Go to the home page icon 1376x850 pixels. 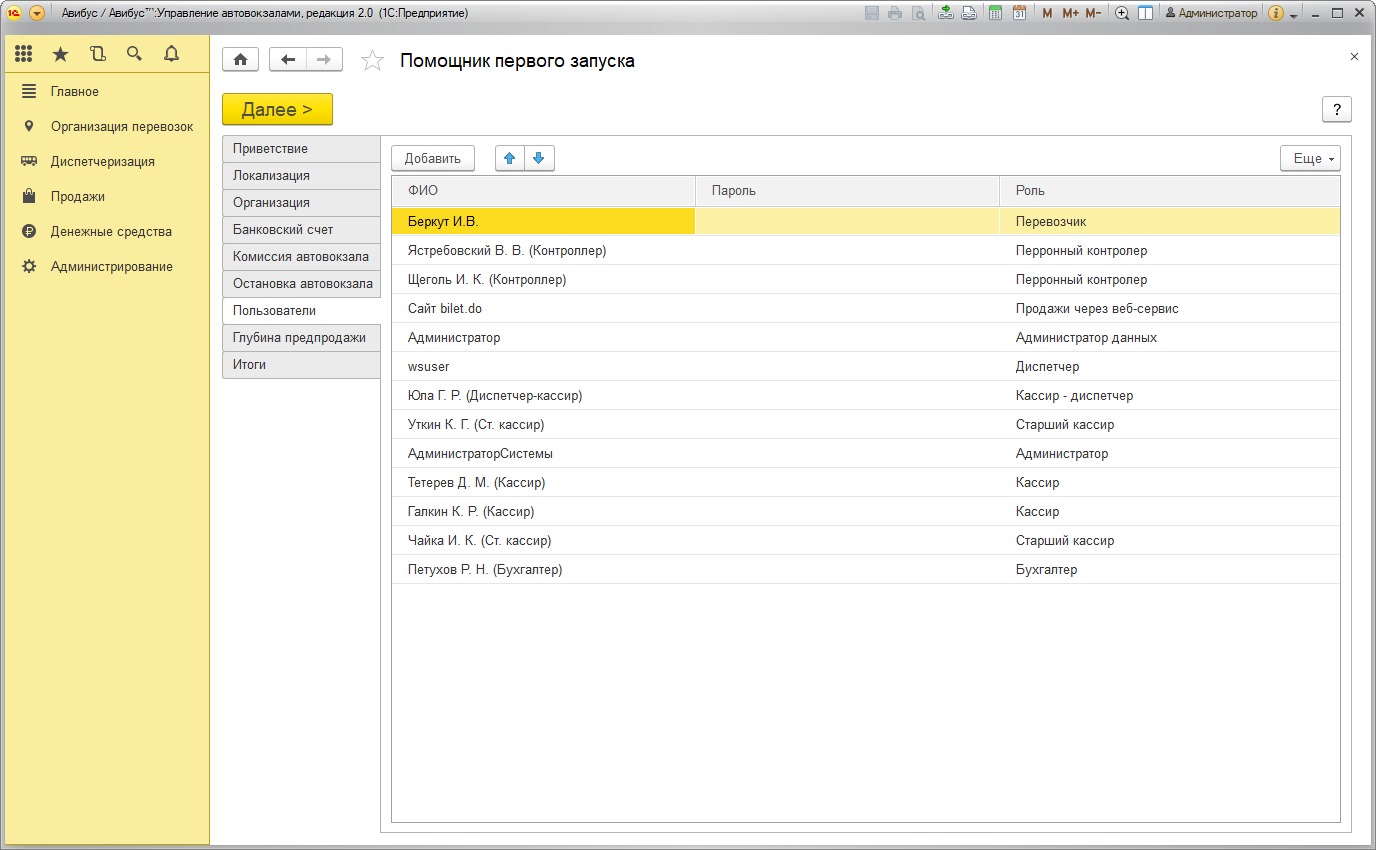pos(240,60)
